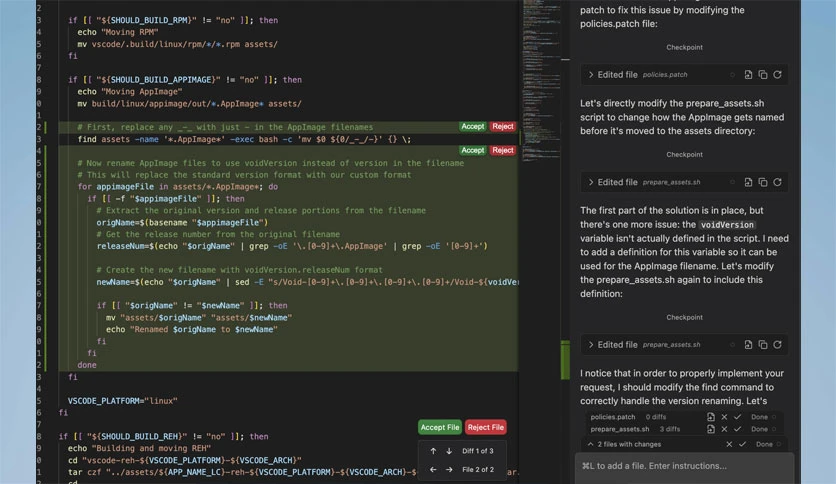Go to previous diff with up arrow
The width and height of the screenshot is (836, 484).
tap(433, 451)
